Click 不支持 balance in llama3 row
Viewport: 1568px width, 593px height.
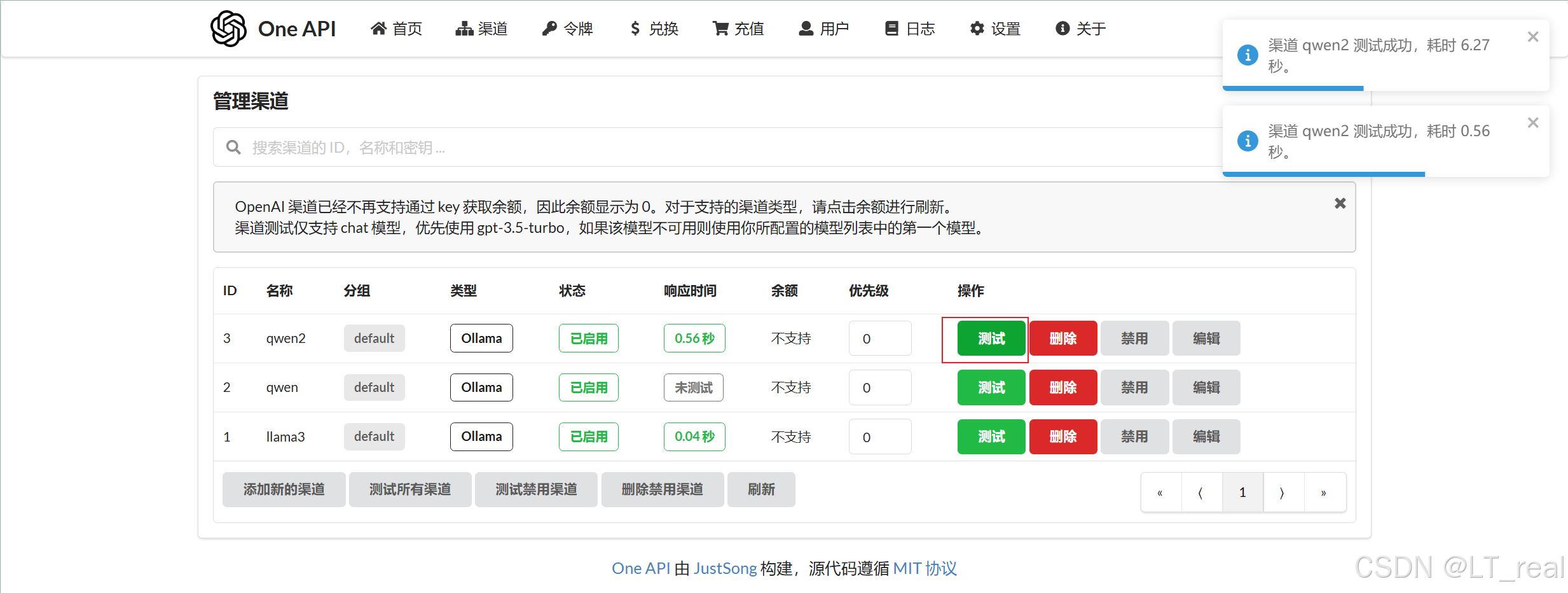pos(791,436)
